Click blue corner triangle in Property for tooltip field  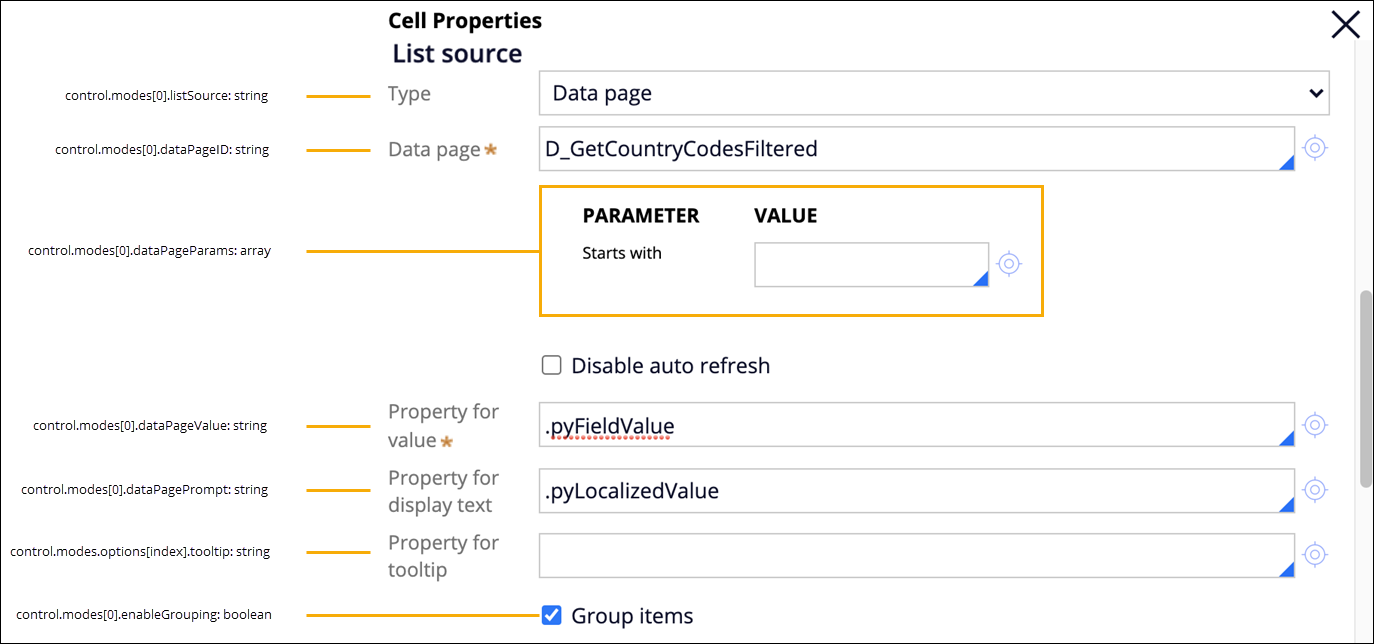(x=1287, y=569)
